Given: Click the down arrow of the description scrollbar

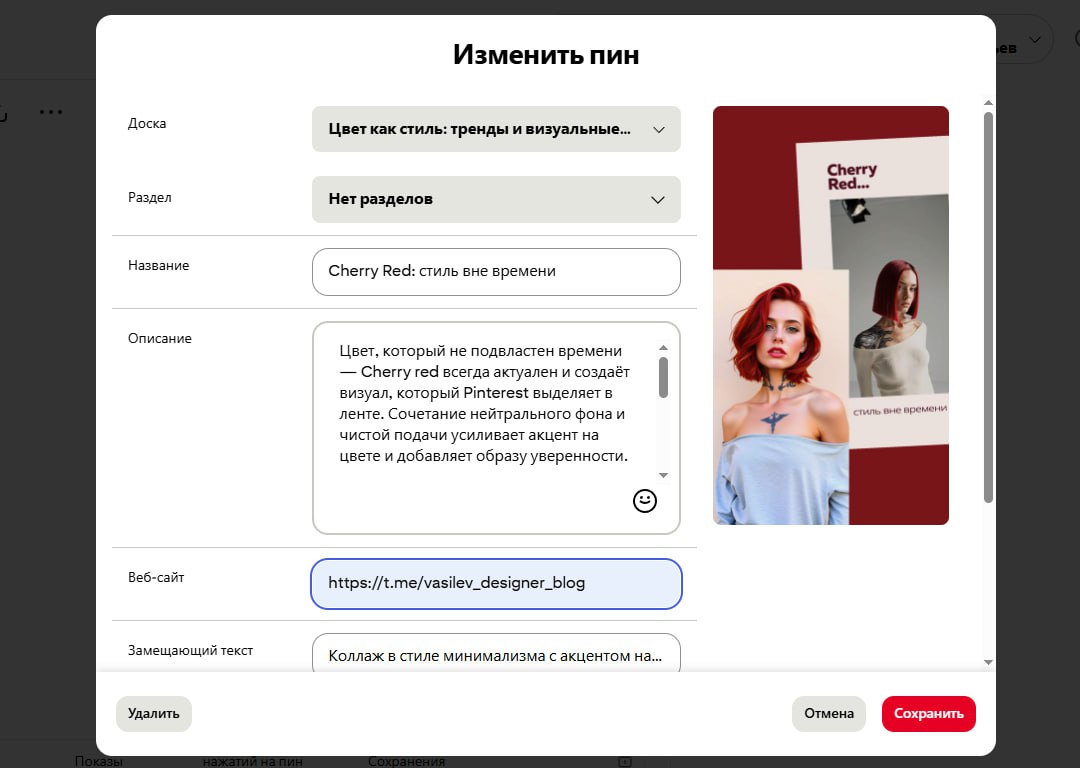Looking at the screenshot, I should tap(663, 475).
